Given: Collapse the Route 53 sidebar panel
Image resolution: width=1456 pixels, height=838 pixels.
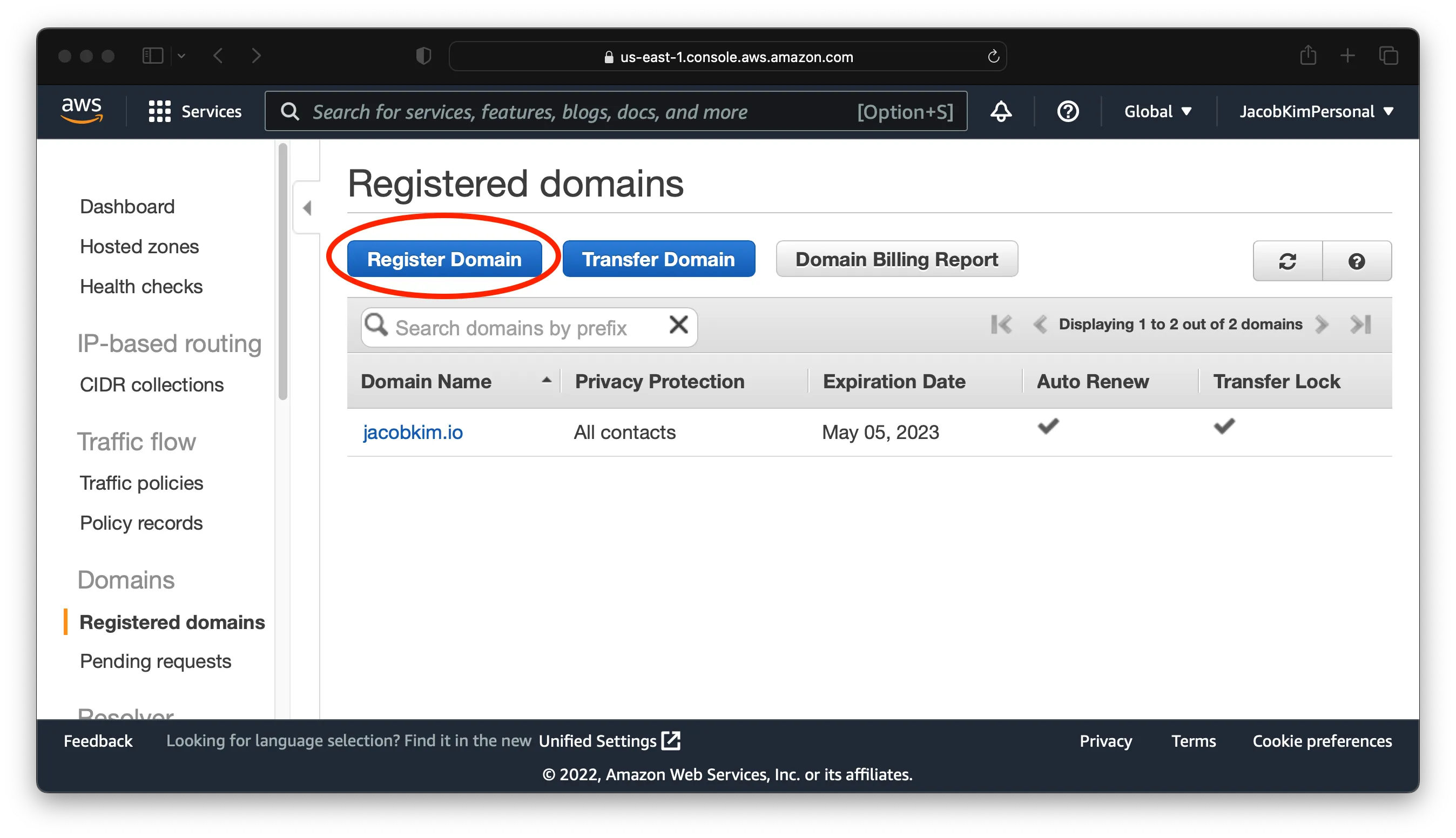Looking at the screenshot, I should pyautogui.click(x=308, y=208).
